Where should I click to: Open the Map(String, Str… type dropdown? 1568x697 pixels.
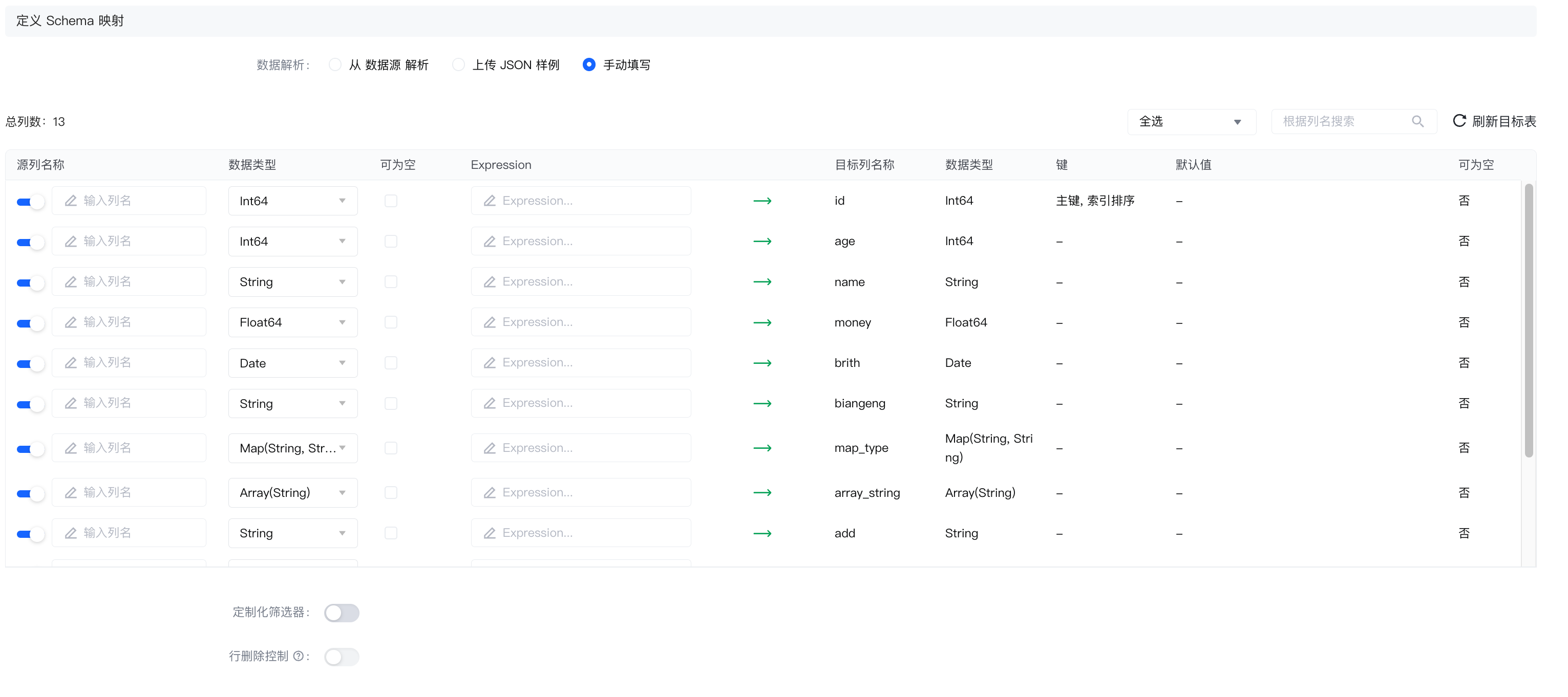(293, 448)
